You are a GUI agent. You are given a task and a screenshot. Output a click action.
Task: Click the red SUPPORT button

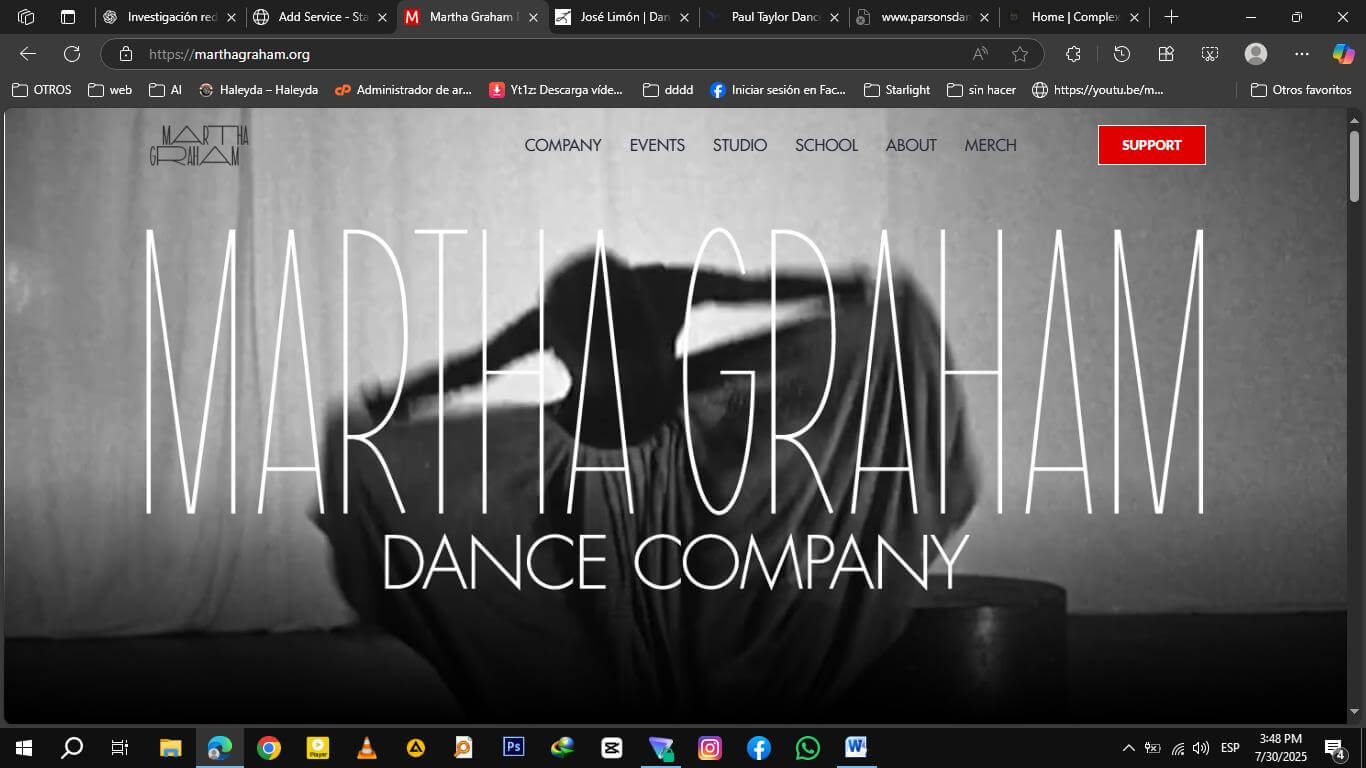(1151, 145)
